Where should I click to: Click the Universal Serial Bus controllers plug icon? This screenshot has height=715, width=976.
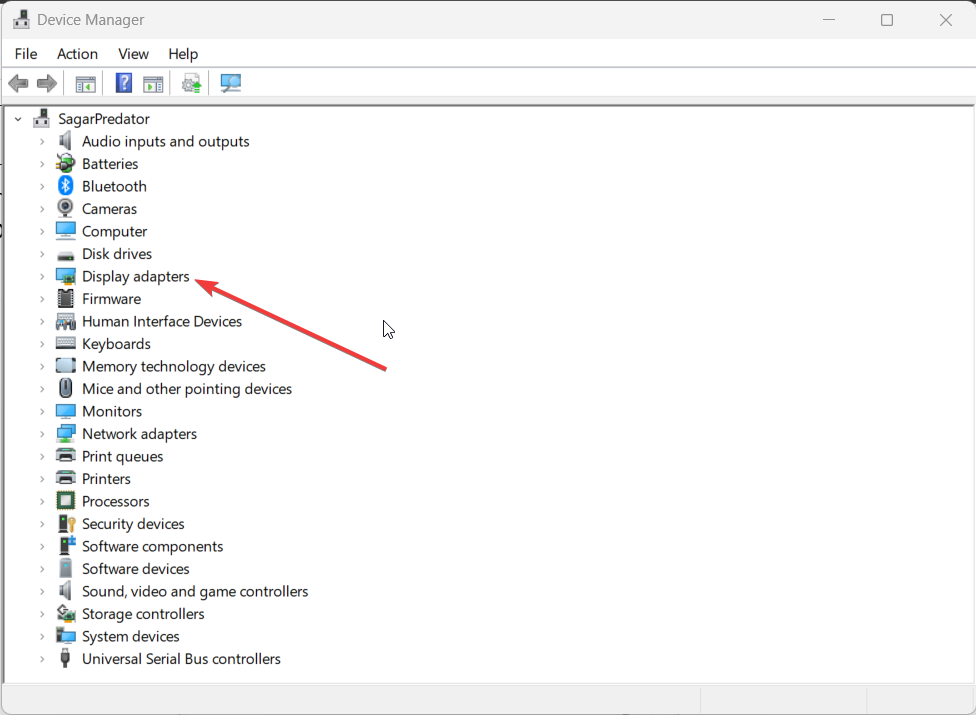pyautogui.click(x=65, y=658)
